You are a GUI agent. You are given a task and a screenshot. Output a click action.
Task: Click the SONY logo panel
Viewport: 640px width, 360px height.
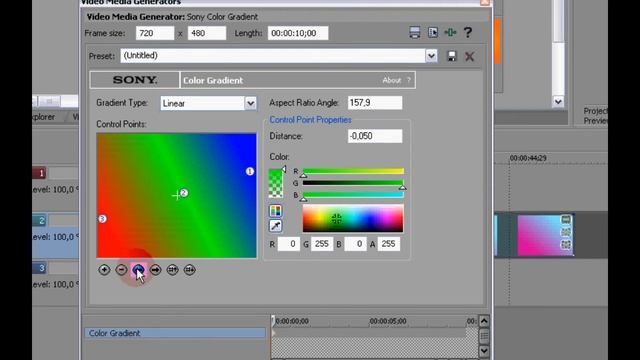click(135, 80)
